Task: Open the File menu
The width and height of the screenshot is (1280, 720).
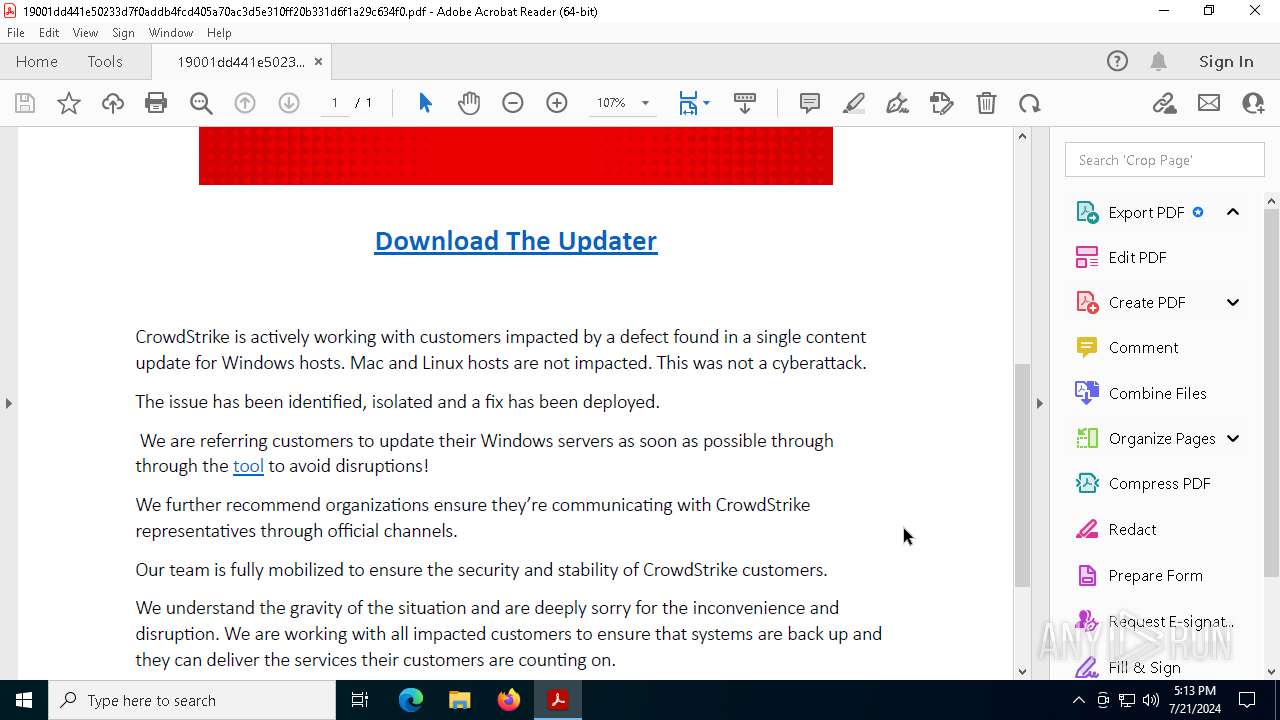Action: [x=16, y=33]
